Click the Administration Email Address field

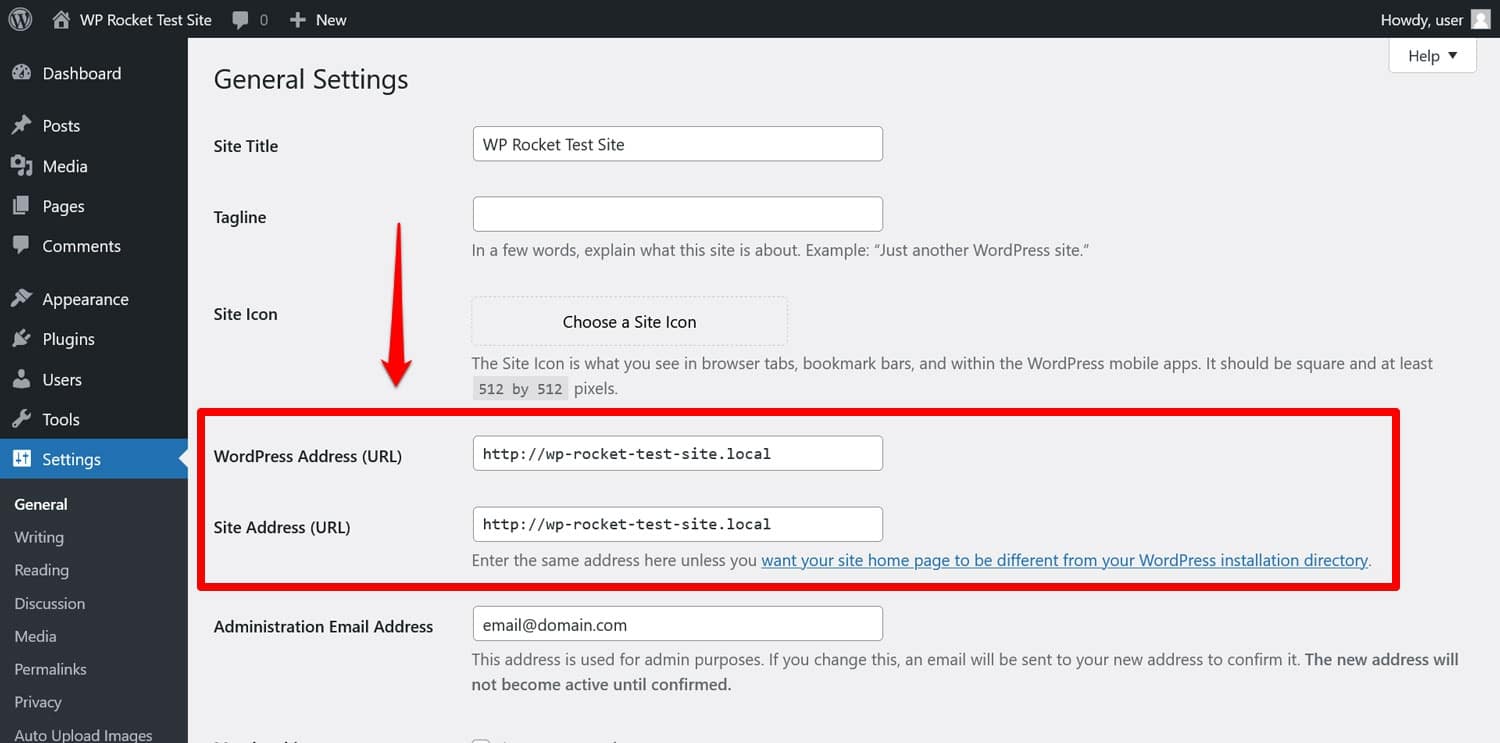click(x=677, y=624)
